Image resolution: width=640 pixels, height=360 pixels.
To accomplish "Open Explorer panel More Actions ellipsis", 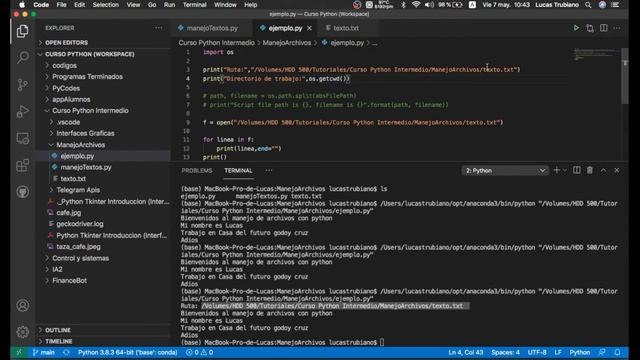I will tap(158, 28).
